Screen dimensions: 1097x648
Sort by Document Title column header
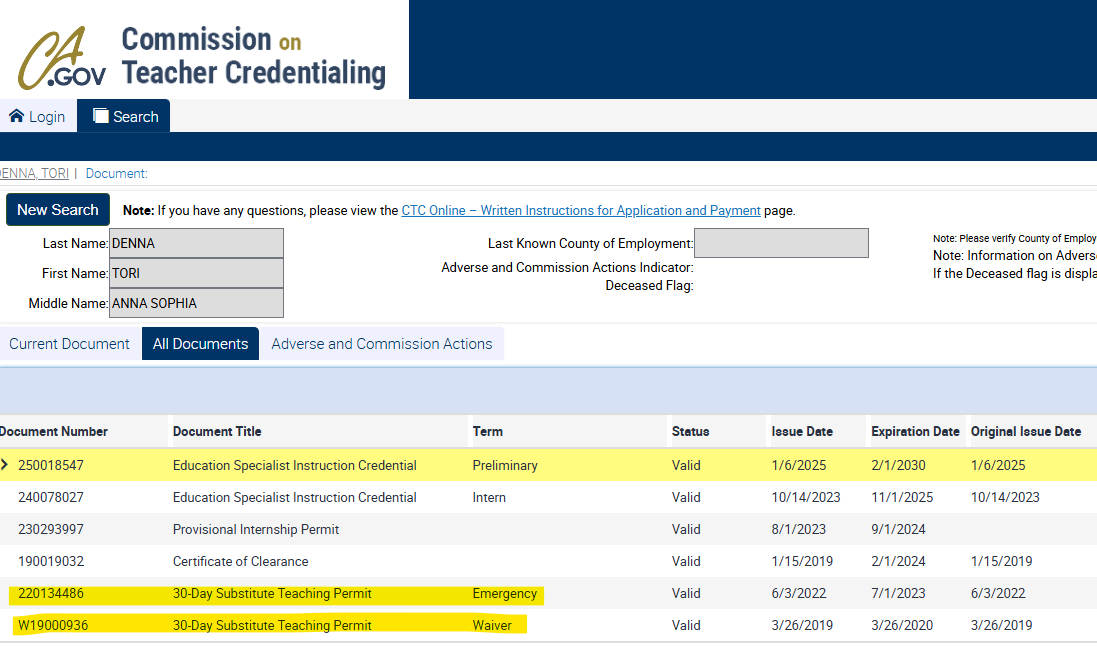tap(217, 432)
